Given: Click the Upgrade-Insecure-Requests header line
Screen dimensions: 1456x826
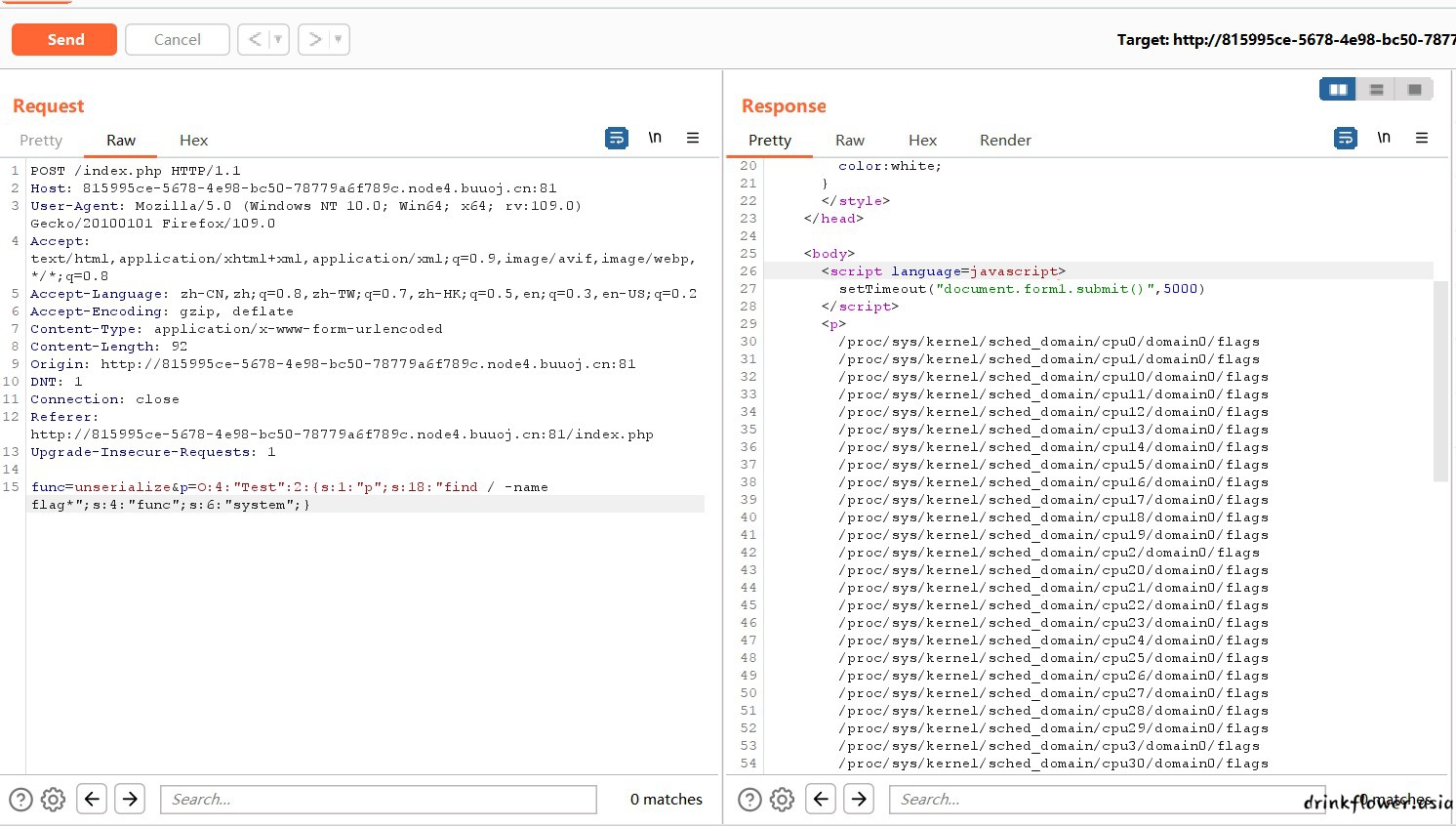Looking at the screenshot, I should pos(153,452).
